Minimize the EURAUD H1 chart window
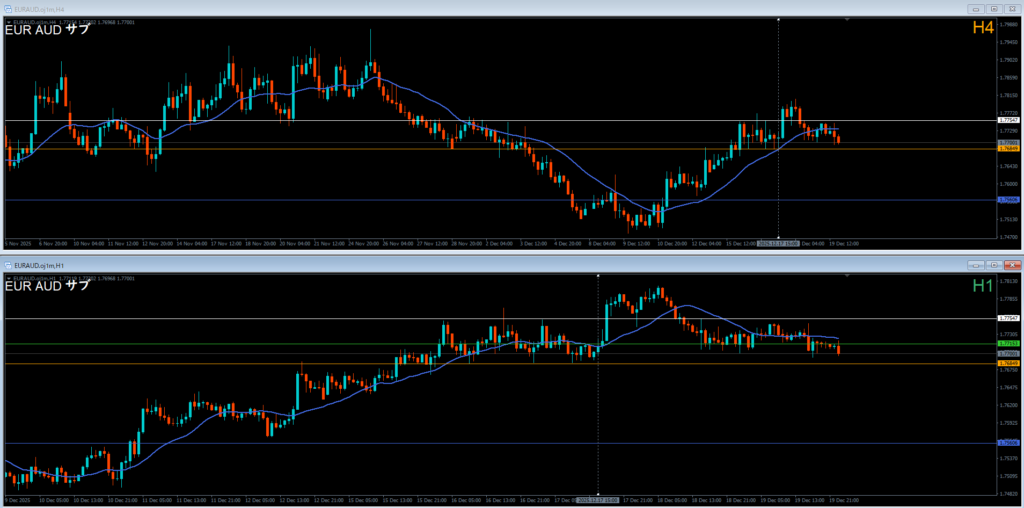Viewport: 1024px width, 508px height. click(x=976, y=264)
